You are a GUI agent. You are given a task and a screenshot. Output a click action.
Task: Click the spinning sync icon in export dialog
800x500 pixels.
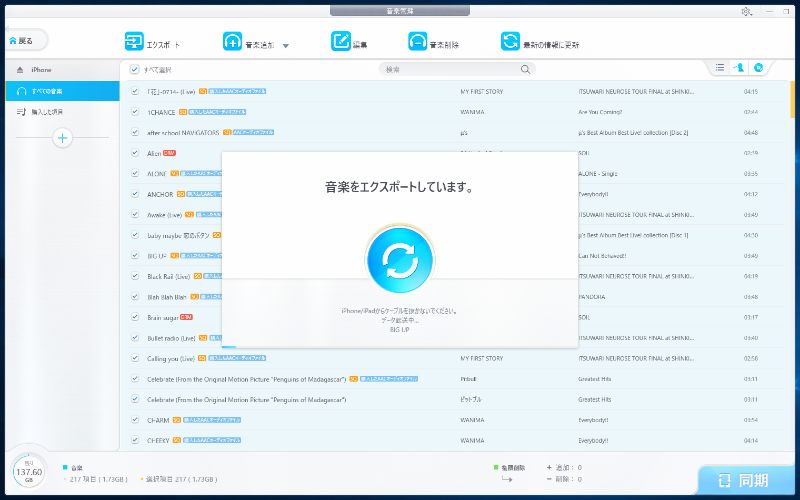pos(400,260)
